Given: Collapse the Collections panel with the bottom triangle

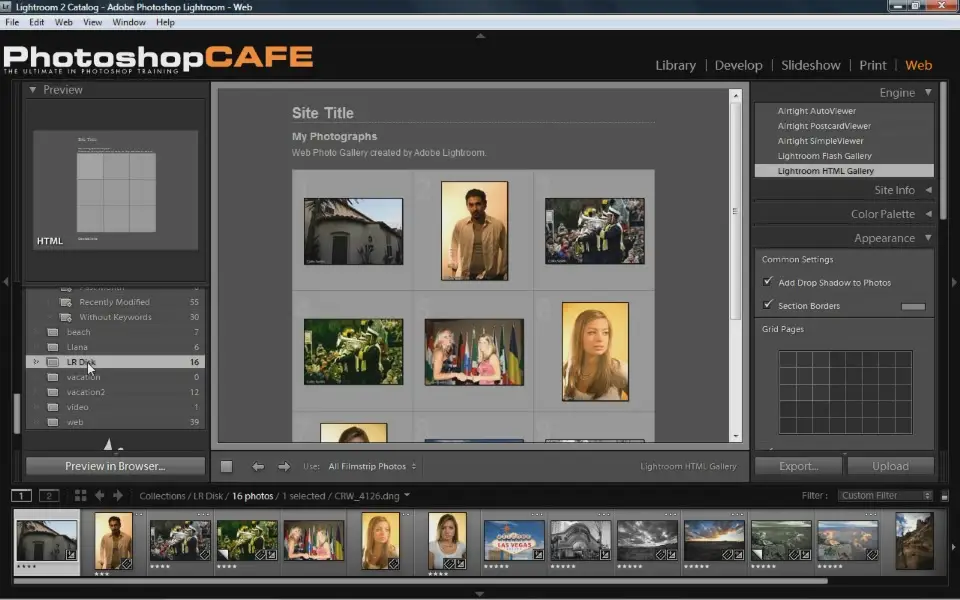Looking at the screenshot, I should pyautogui.click(x=110, y=443).
